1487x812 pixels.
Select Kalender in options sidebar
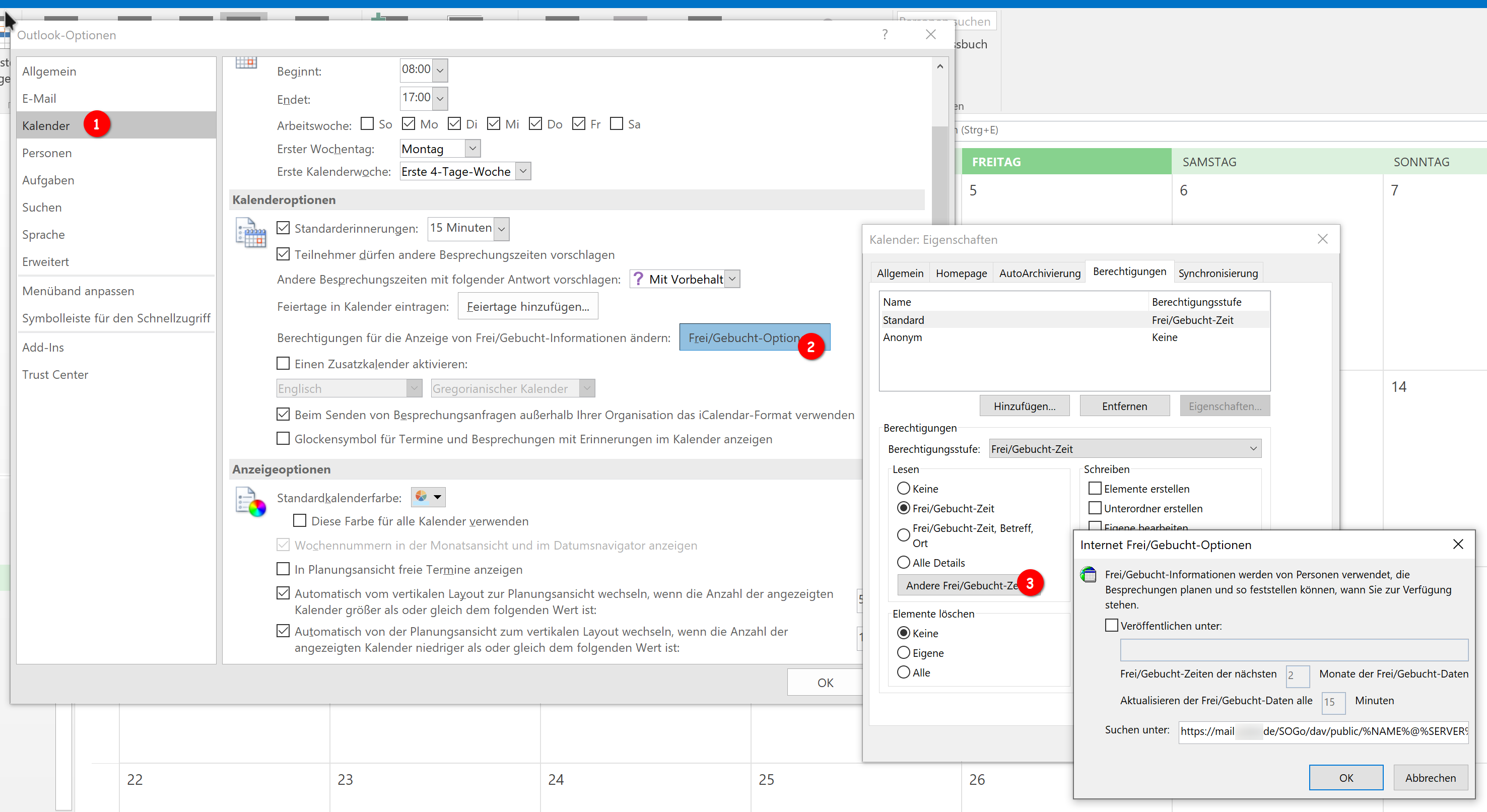point(116,125)
